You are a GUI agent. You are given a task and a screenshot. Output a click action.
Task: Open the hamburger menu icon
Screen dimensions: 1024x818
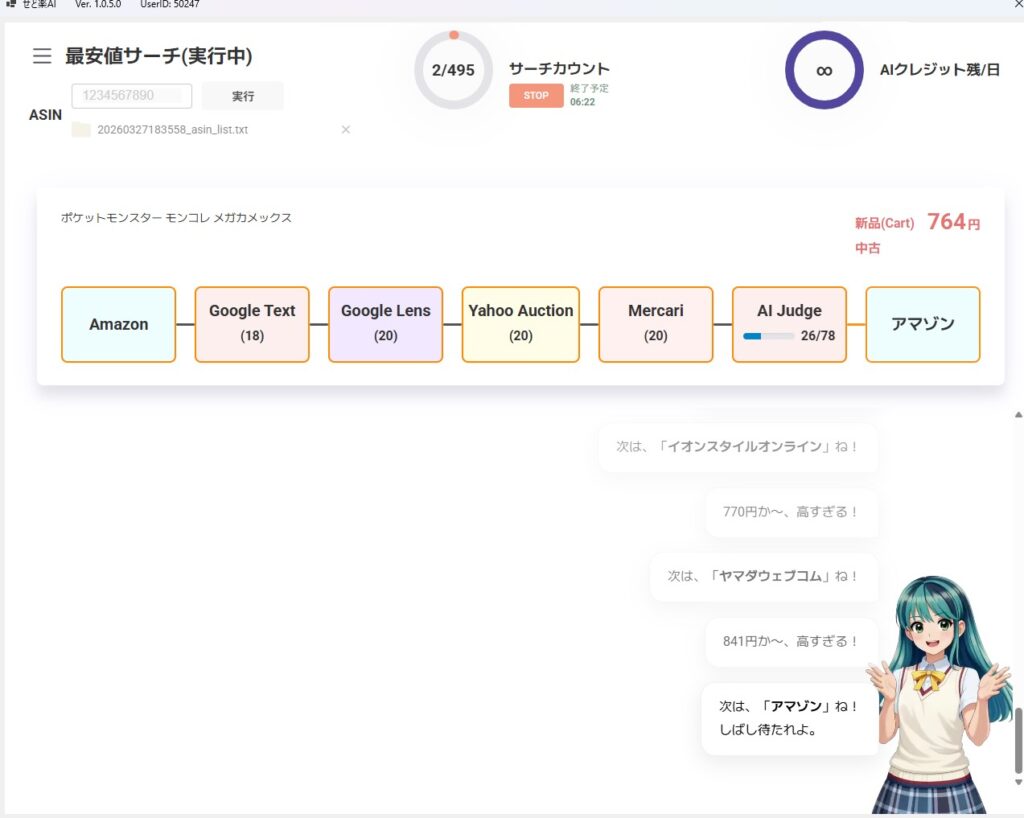coord(42,56)
